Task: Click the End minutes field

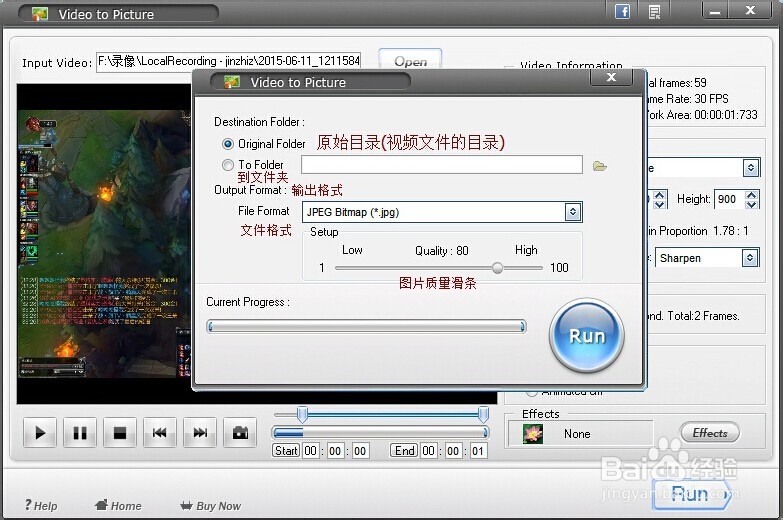Action: point(453,451)
